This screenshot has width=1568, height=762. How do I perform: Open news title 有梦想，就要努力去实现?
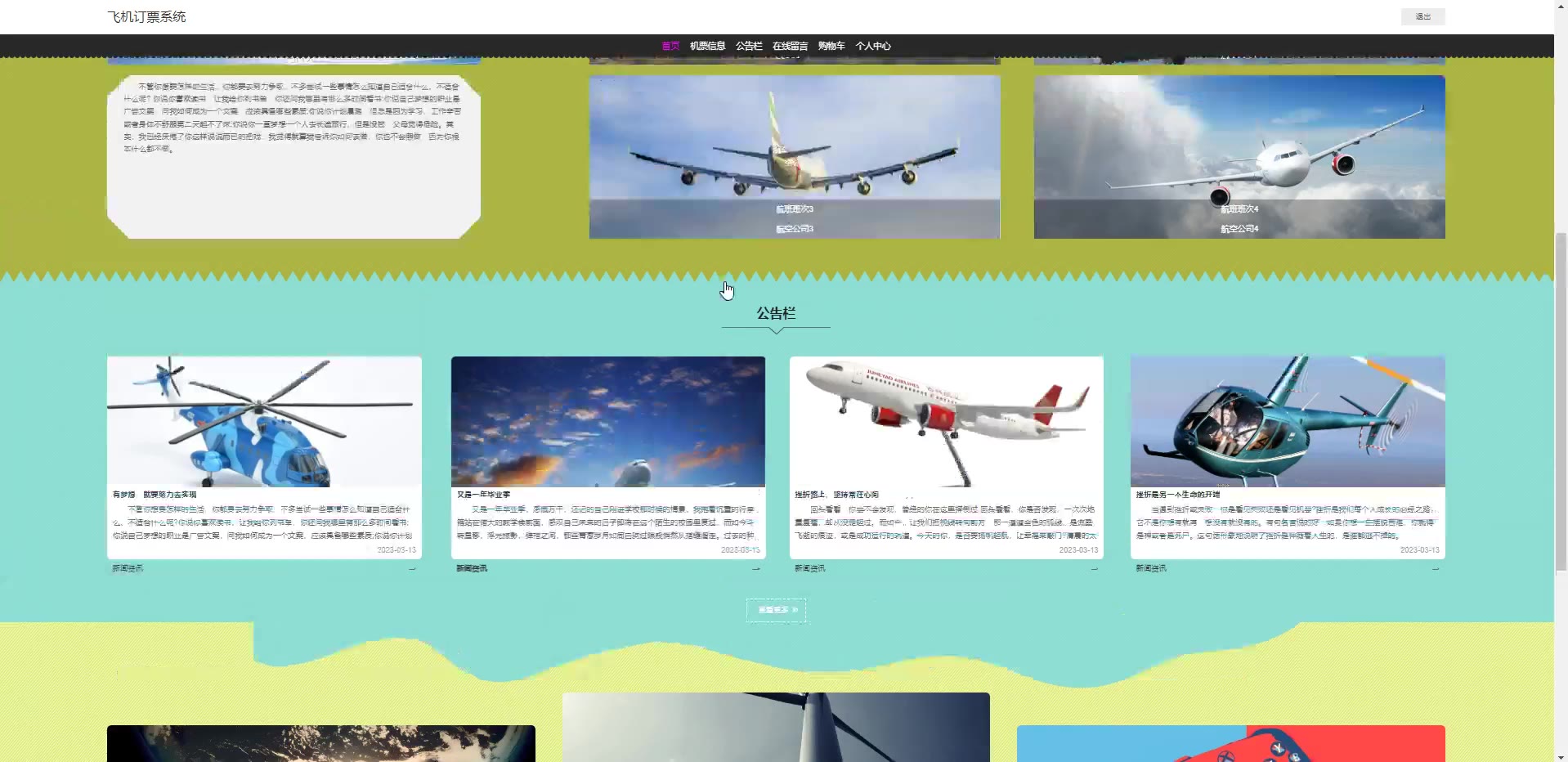point(155,495)
